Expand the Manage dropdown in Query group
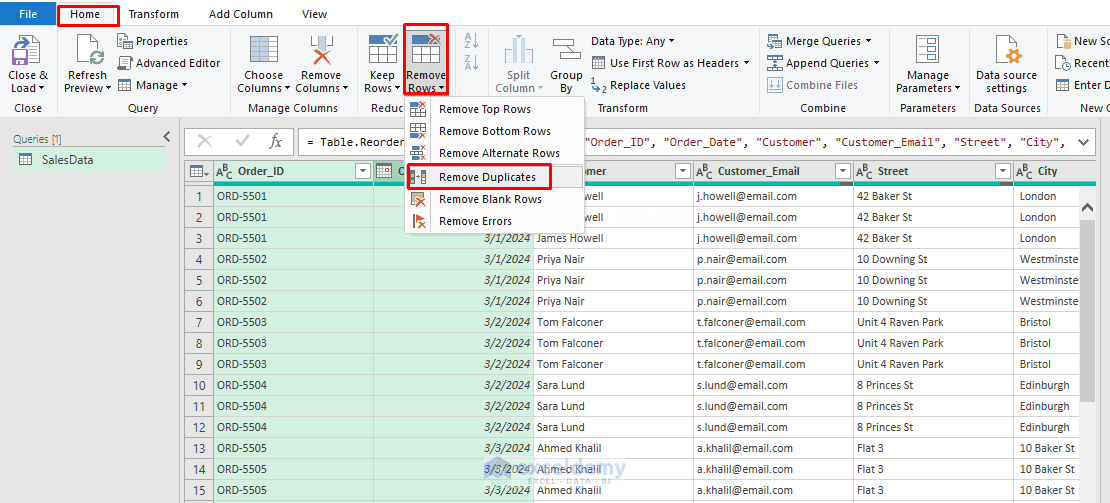Image resolution: width=1110 pixels, height=503 pixels. click(x=184, y=85)
